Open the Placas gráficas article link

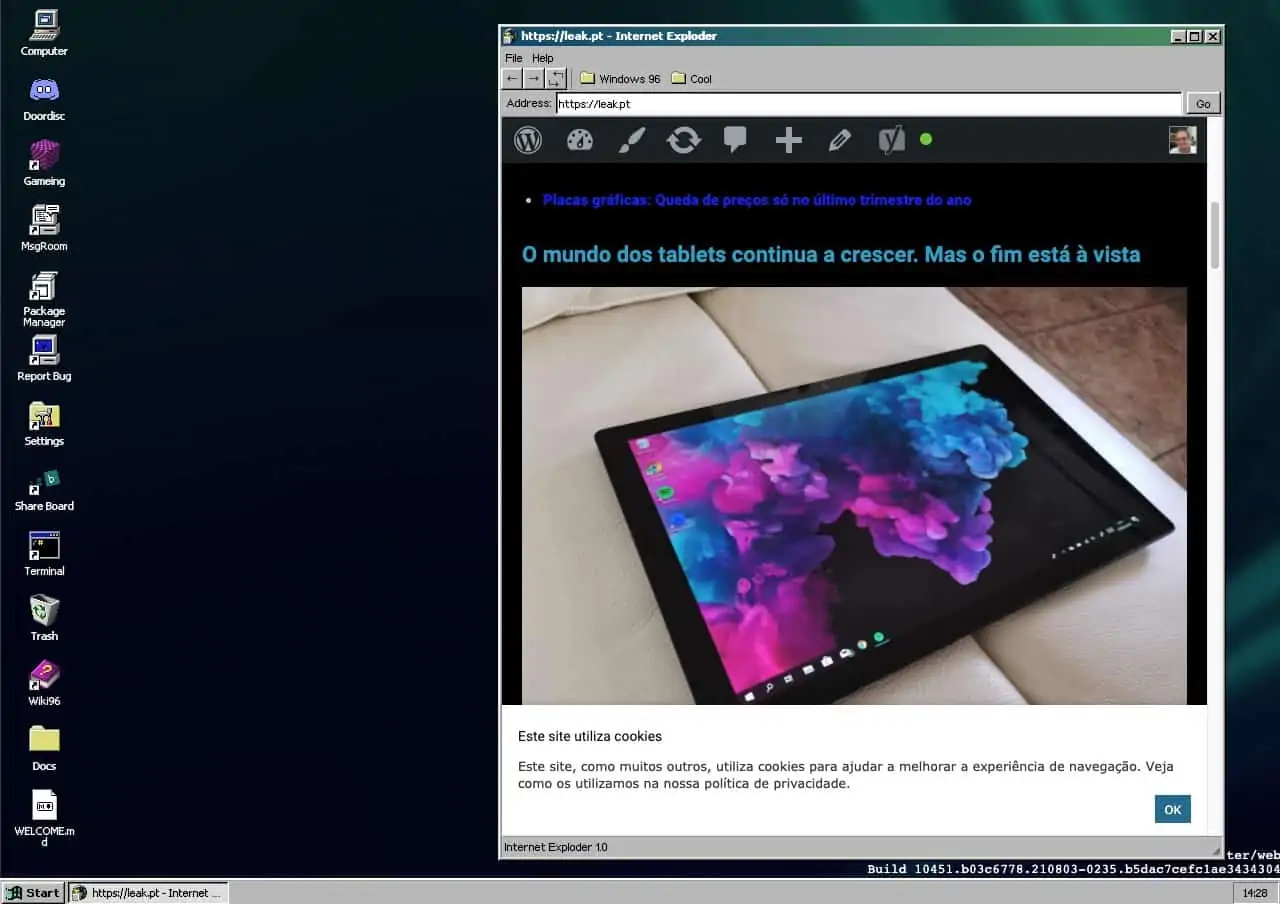pos(756,200)
